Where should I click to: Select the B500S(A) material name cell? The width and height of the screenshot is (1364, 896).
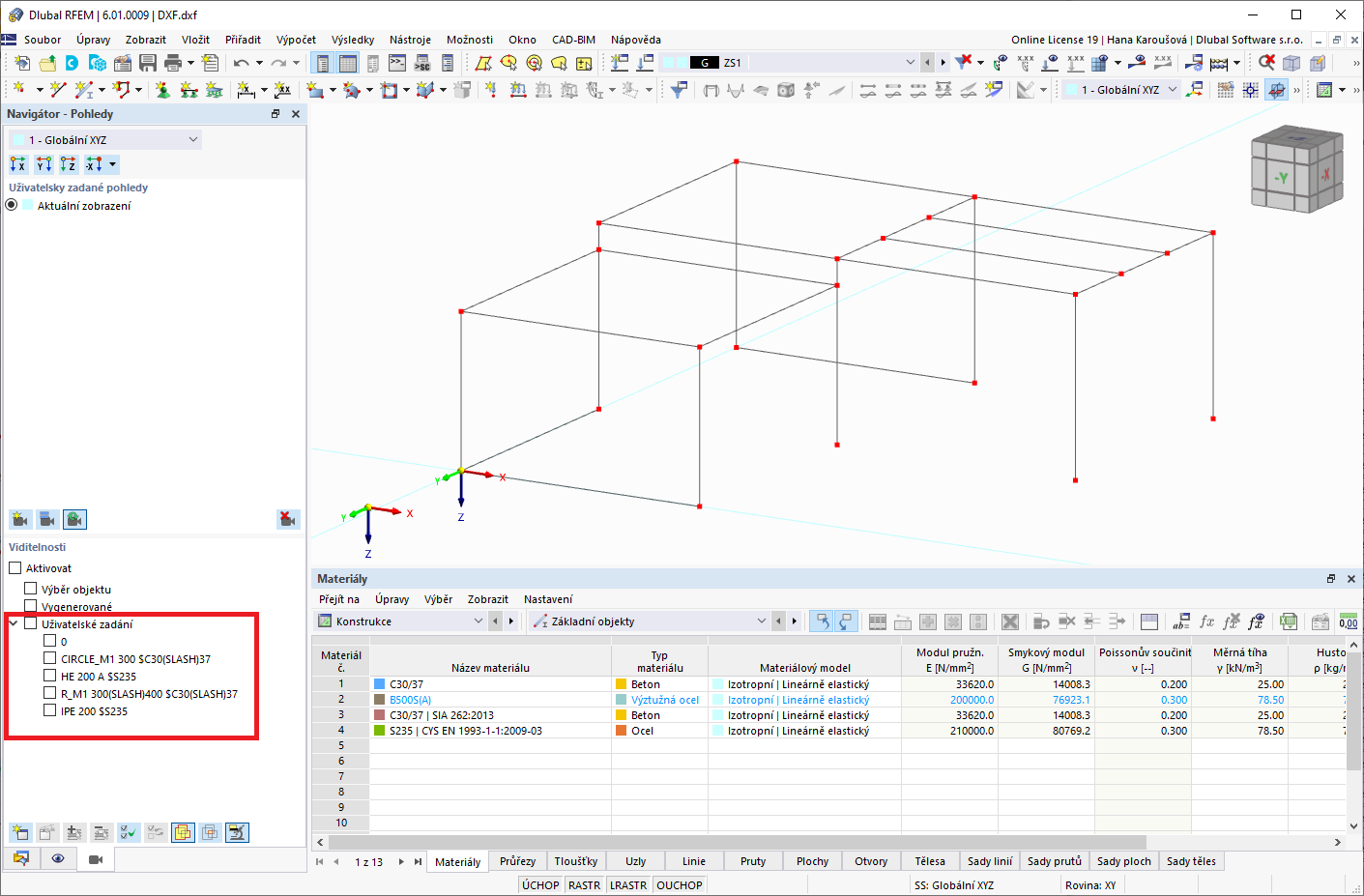coord(491,700)
